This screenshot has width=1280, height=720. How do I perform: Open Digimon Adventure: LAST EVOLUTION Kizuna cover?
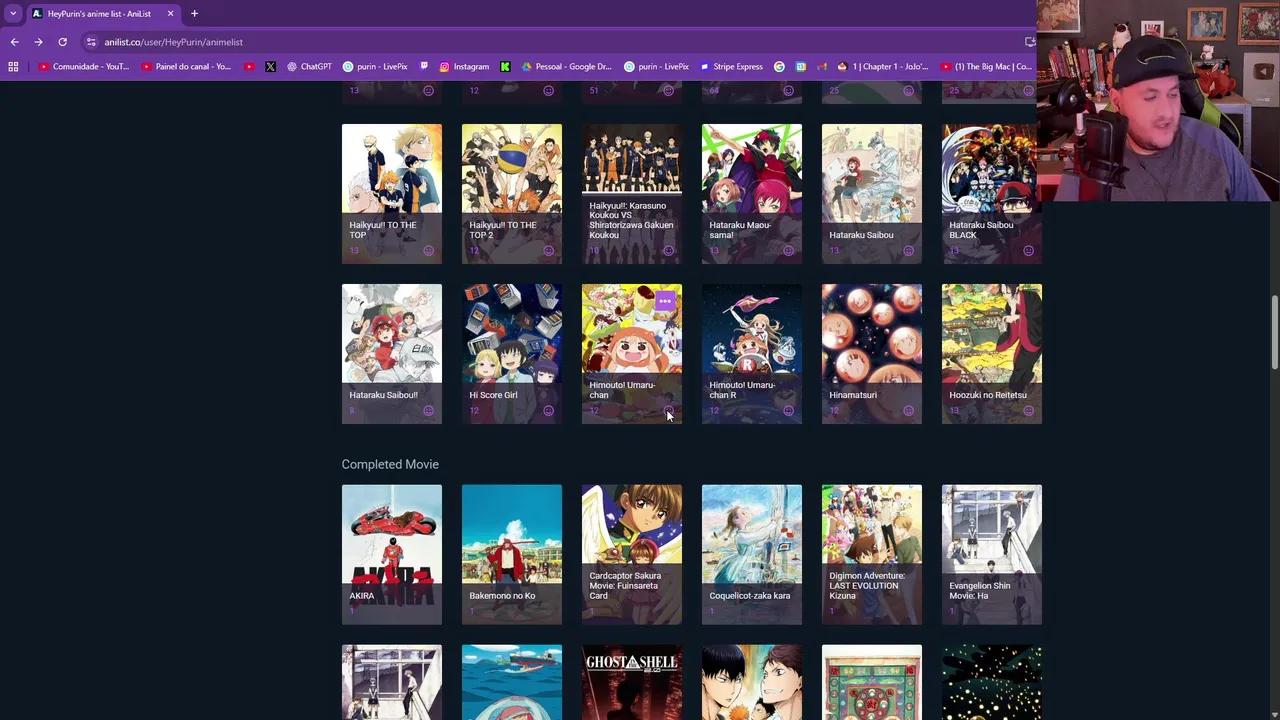(872, 555)
